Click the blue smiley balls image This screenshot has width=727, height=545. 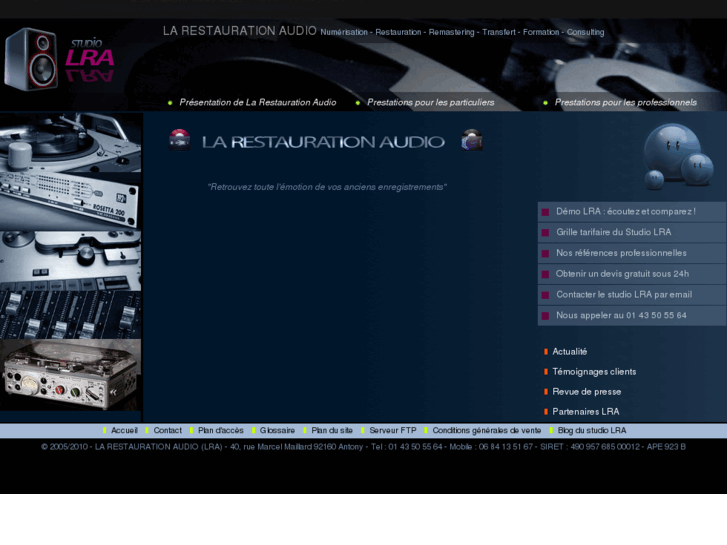click(x=678, y=156)
